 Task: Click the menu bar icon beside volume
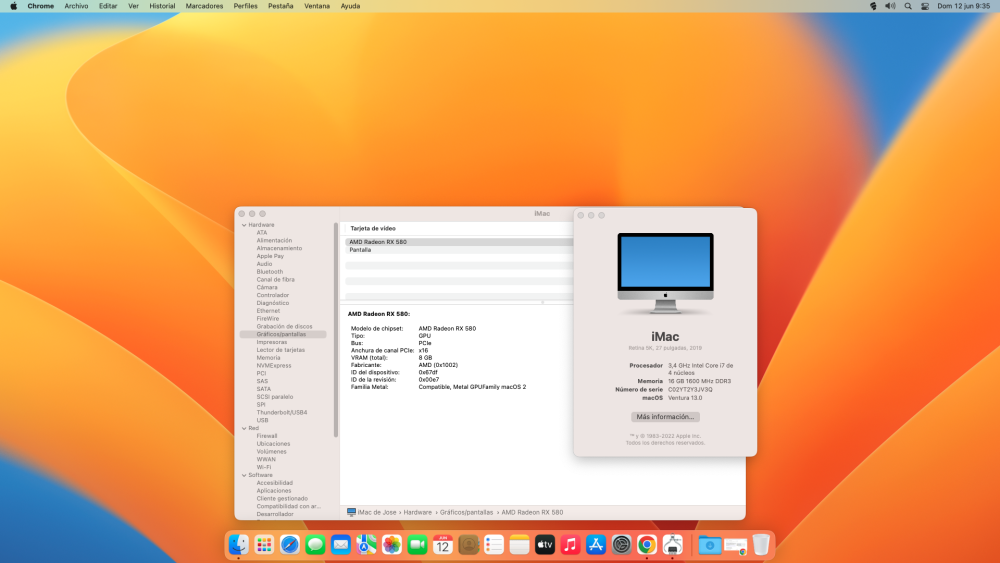[x=873, y=6]
